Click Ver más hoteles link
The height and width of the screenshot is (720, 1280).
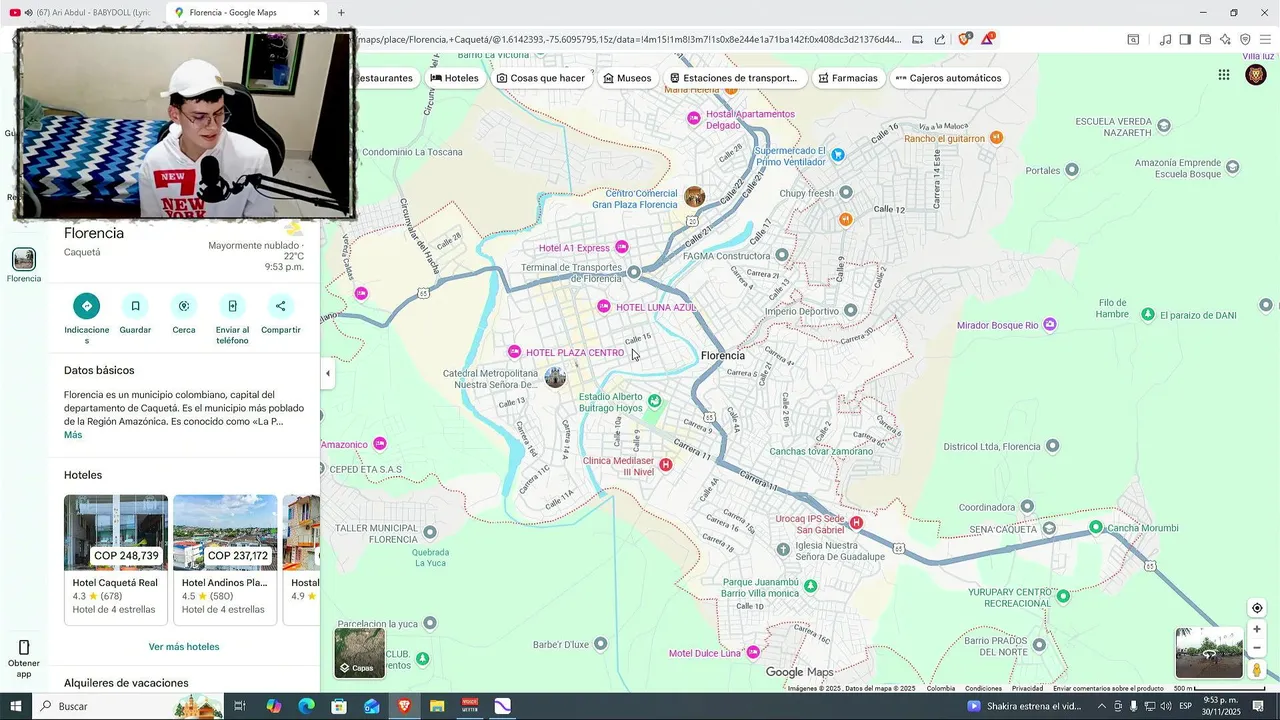pos(184,647)
